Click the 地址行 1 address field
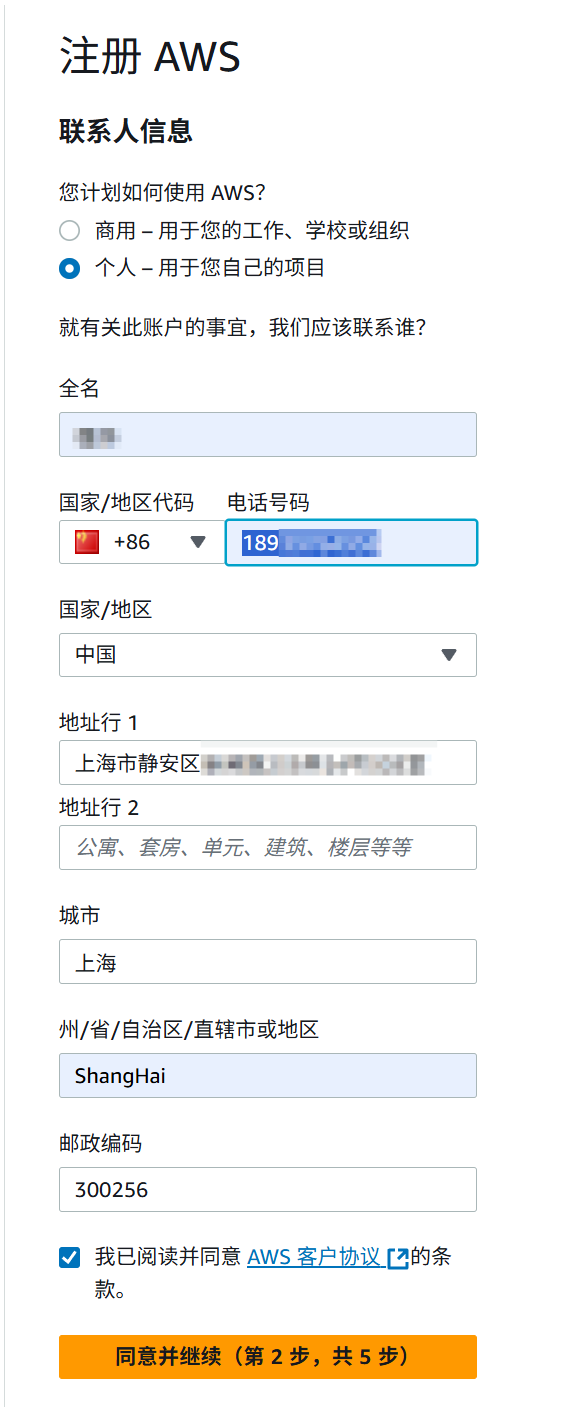The image size is (585, 1414). point(268,763)
